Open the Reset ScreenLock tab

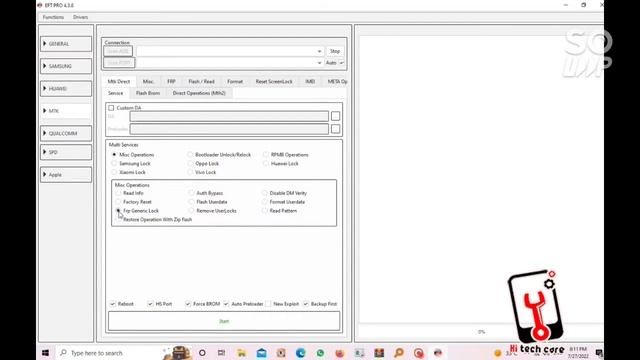(274, 82)
